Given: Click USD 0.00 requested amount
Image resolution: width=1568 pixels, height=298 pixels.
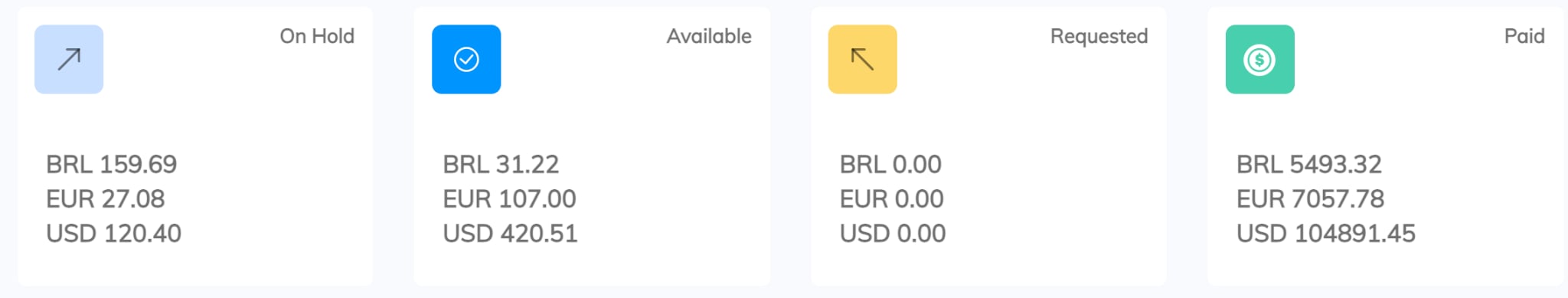Looking at the screenshot, I should [893, 233].
